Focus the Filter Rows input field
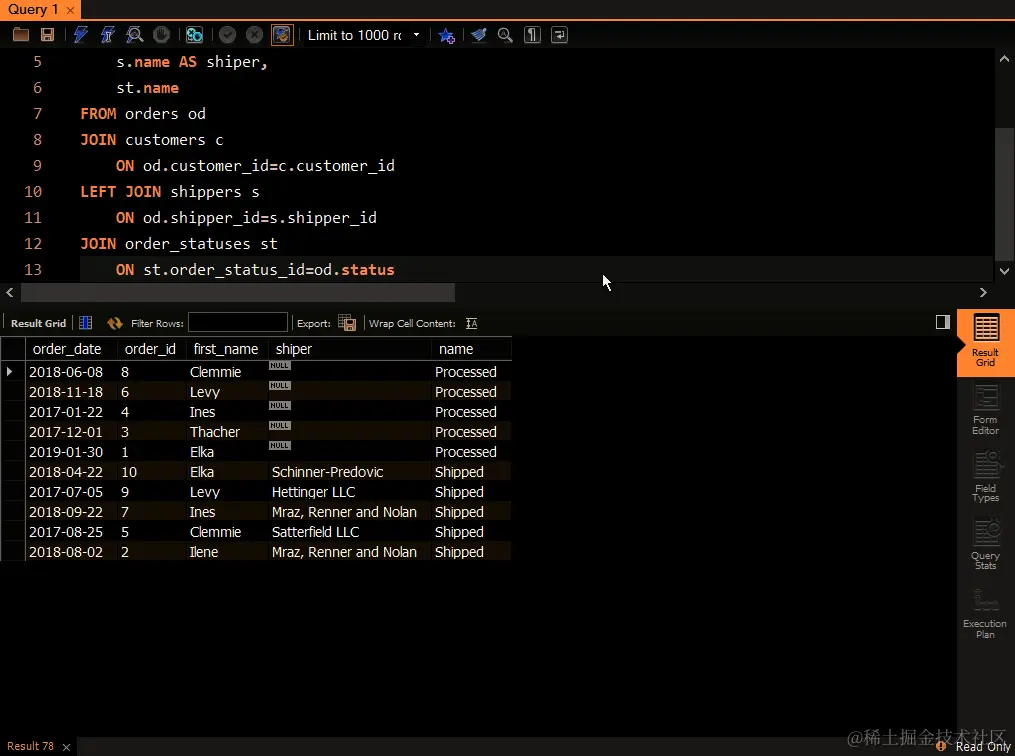1015x756 pixels. click(x=238, y=322)
